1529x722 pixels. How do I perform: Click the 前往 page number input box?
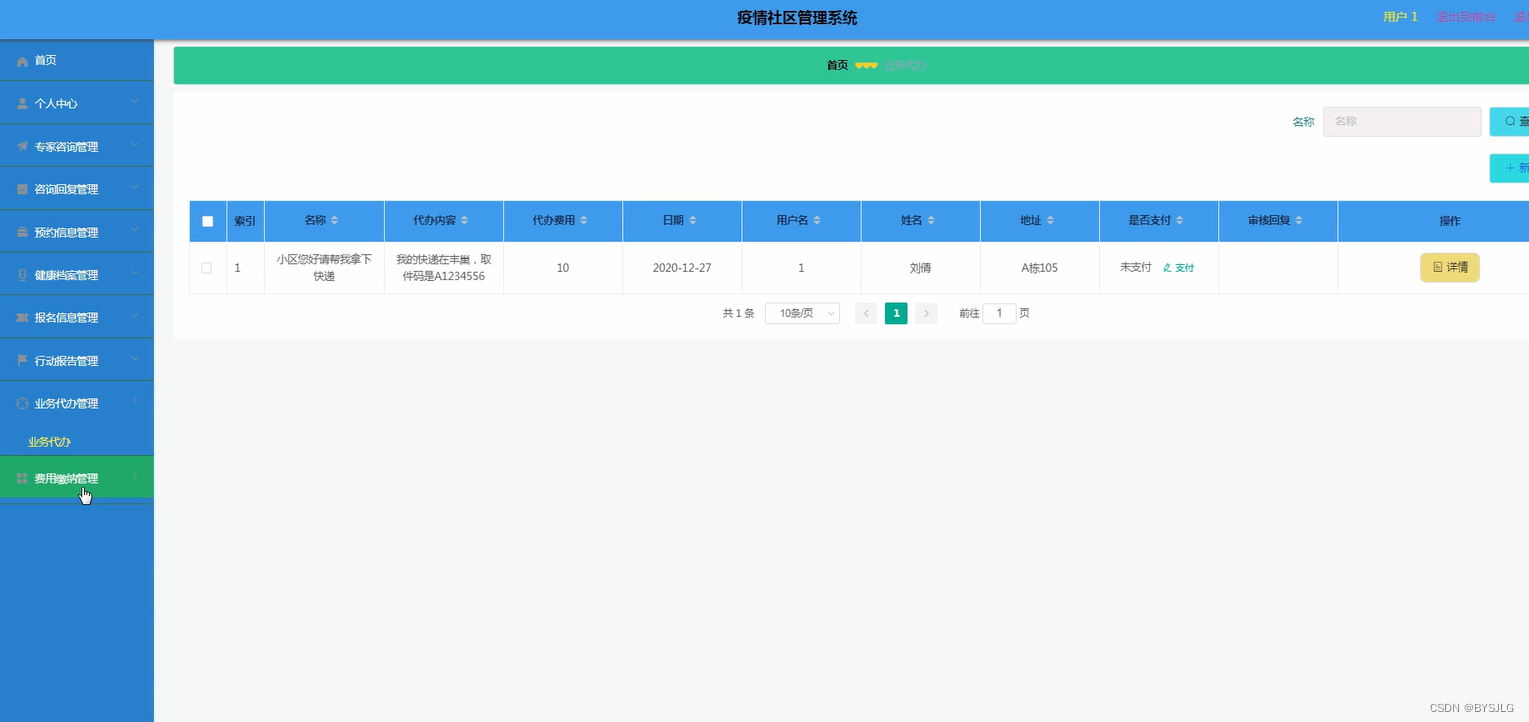coord(999,314)
